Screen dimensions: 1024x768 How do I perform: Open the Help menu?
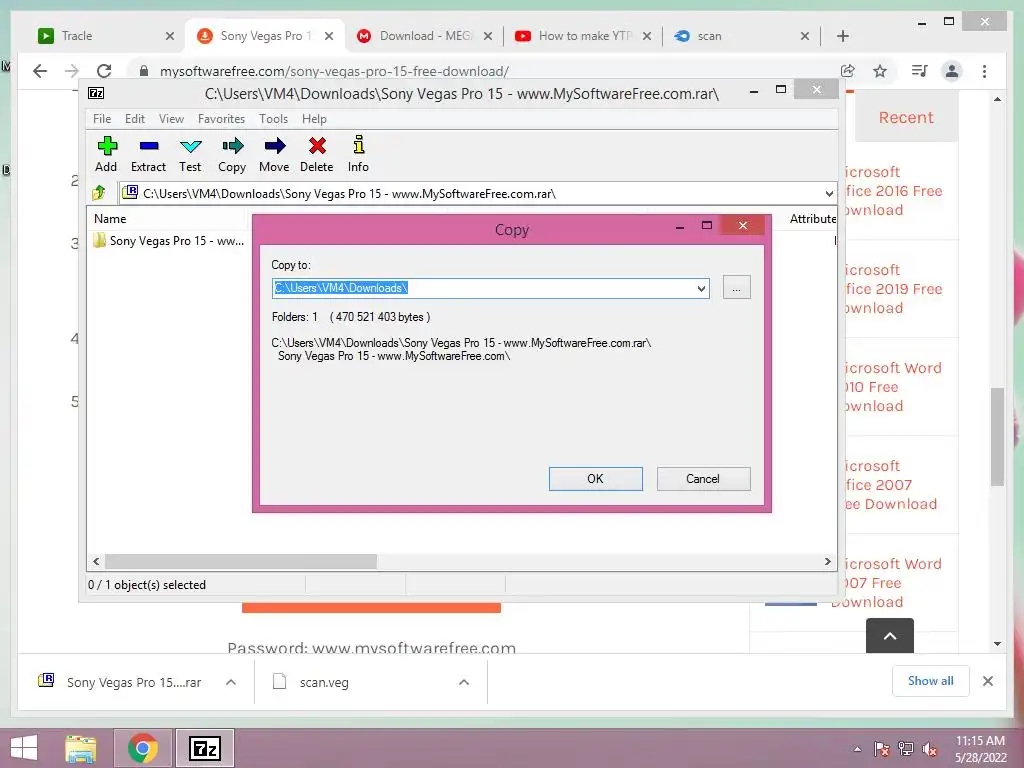pyautogui.click(x=314, y=119)
